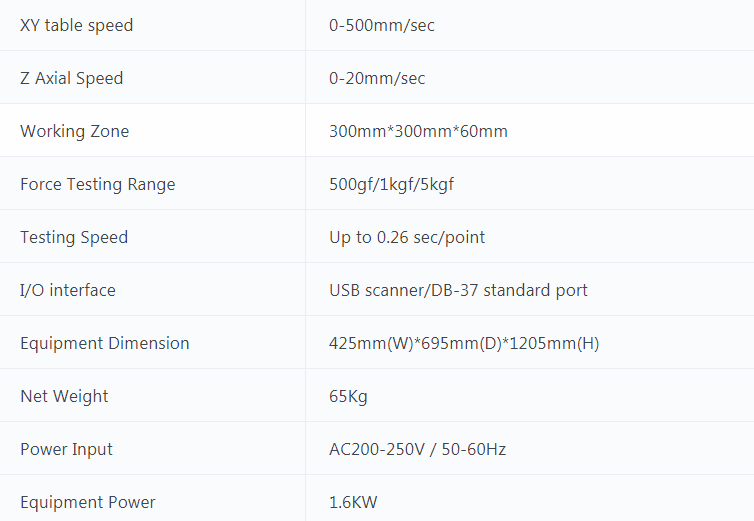This screenshot has height=521, width=754.
Task: Select Up to 0.26 sec/point text
Action: tap(407, 237)
